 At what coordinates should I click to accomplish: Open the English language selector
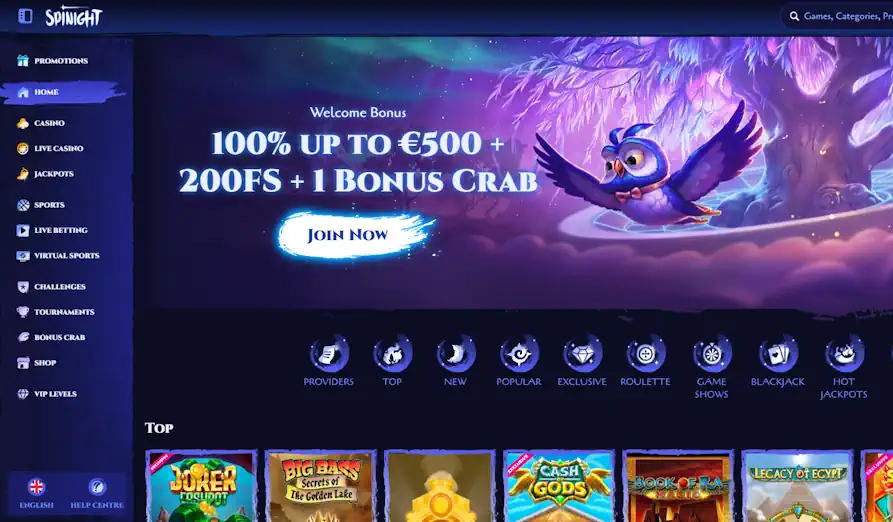tap(36, 493)
